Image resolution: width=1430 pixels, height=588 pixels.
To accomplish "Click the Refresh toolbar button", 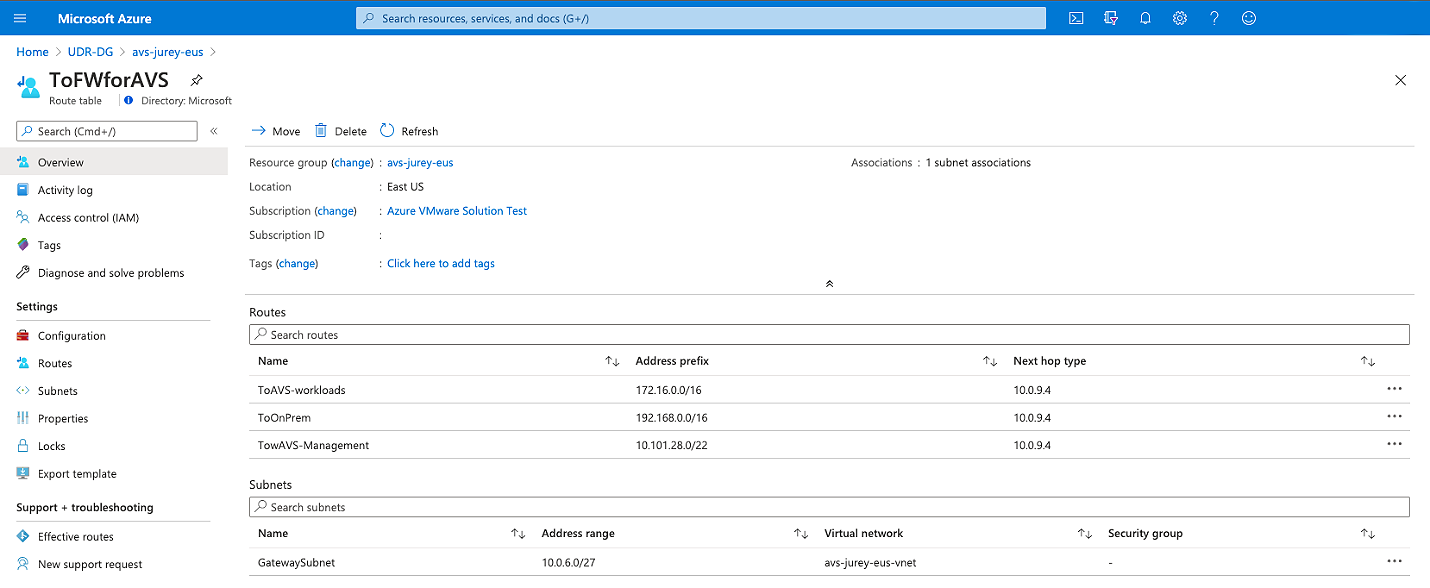I will (x=409, y=131).
